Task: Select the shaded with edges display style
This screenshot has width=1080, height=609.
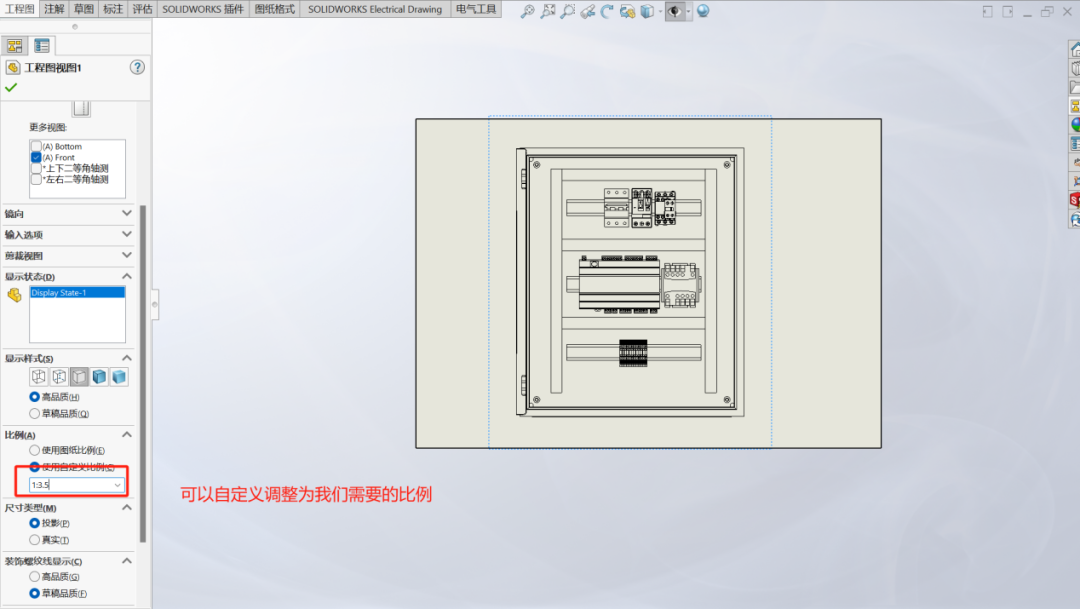Action: 98,376
